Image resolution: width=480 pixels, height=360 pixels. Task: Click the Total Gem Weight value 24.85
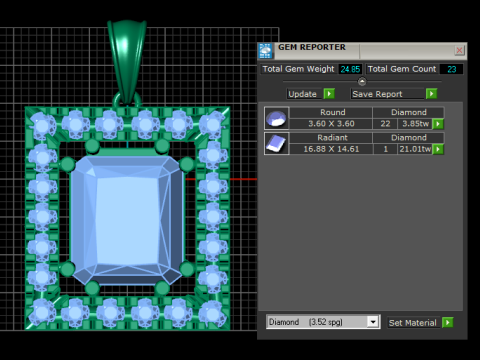point(350,69)
